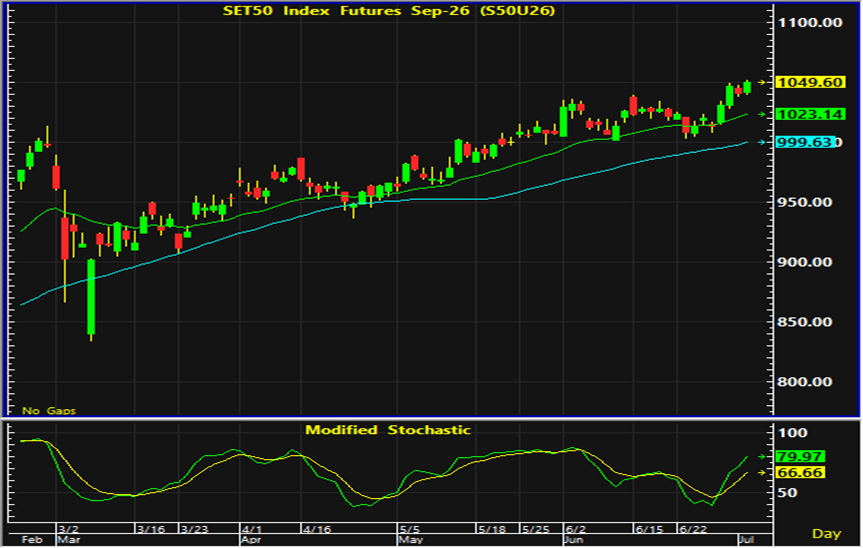Click the 3/23 date marker
Image resolution: width=863 pixels, height=548 pixels.
194,529
